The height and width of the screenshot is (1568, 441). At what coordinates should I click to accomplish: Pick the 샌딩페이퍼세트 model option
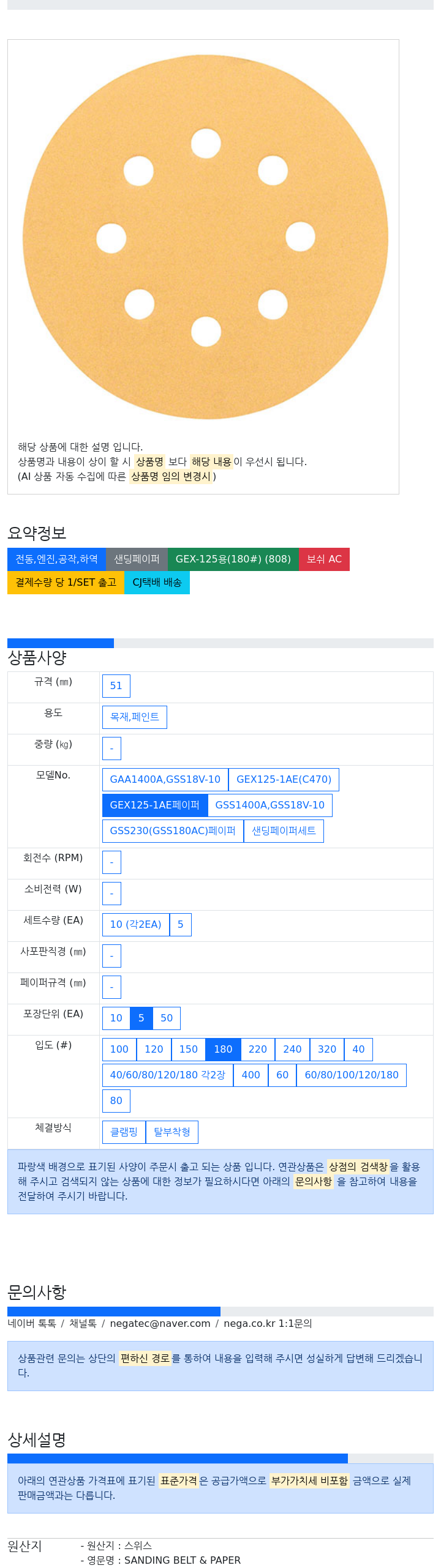coord(284,831)
